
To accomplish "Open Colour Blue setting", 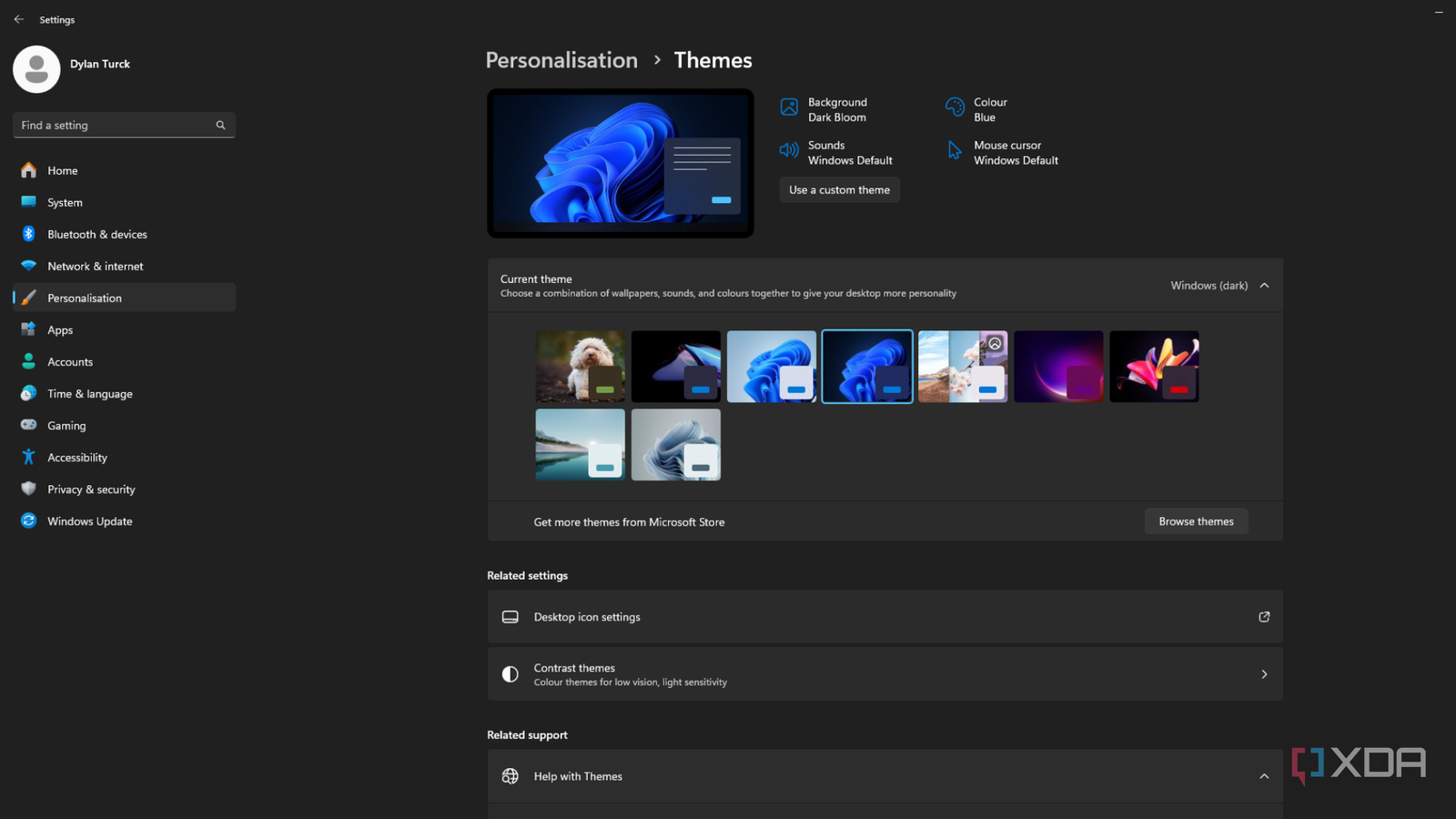I will [x=977, y=109].
